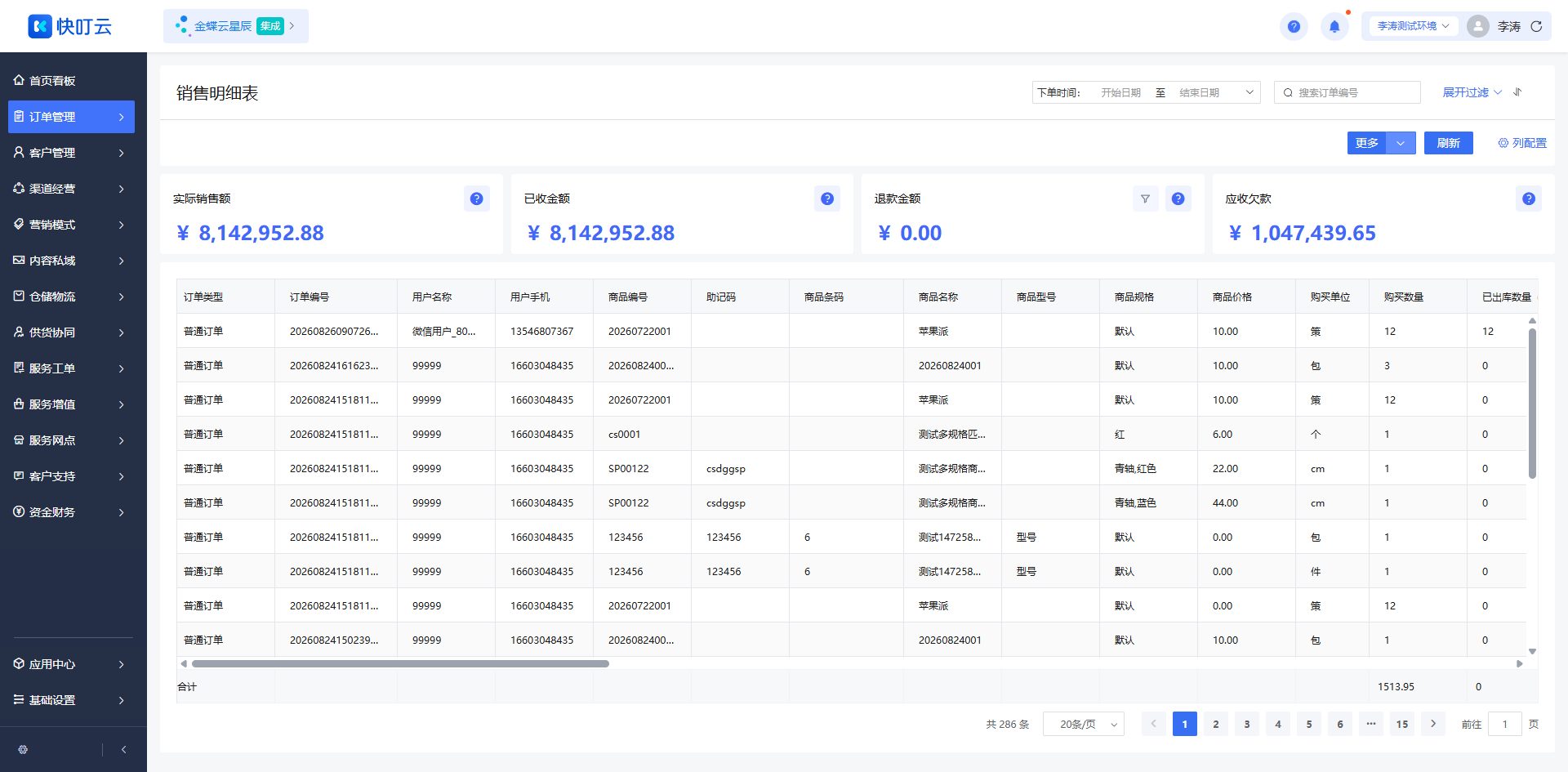This screenshot has height=772, width=1568.
Task: Expand 客户管理 menu
Action: [71, 153]
